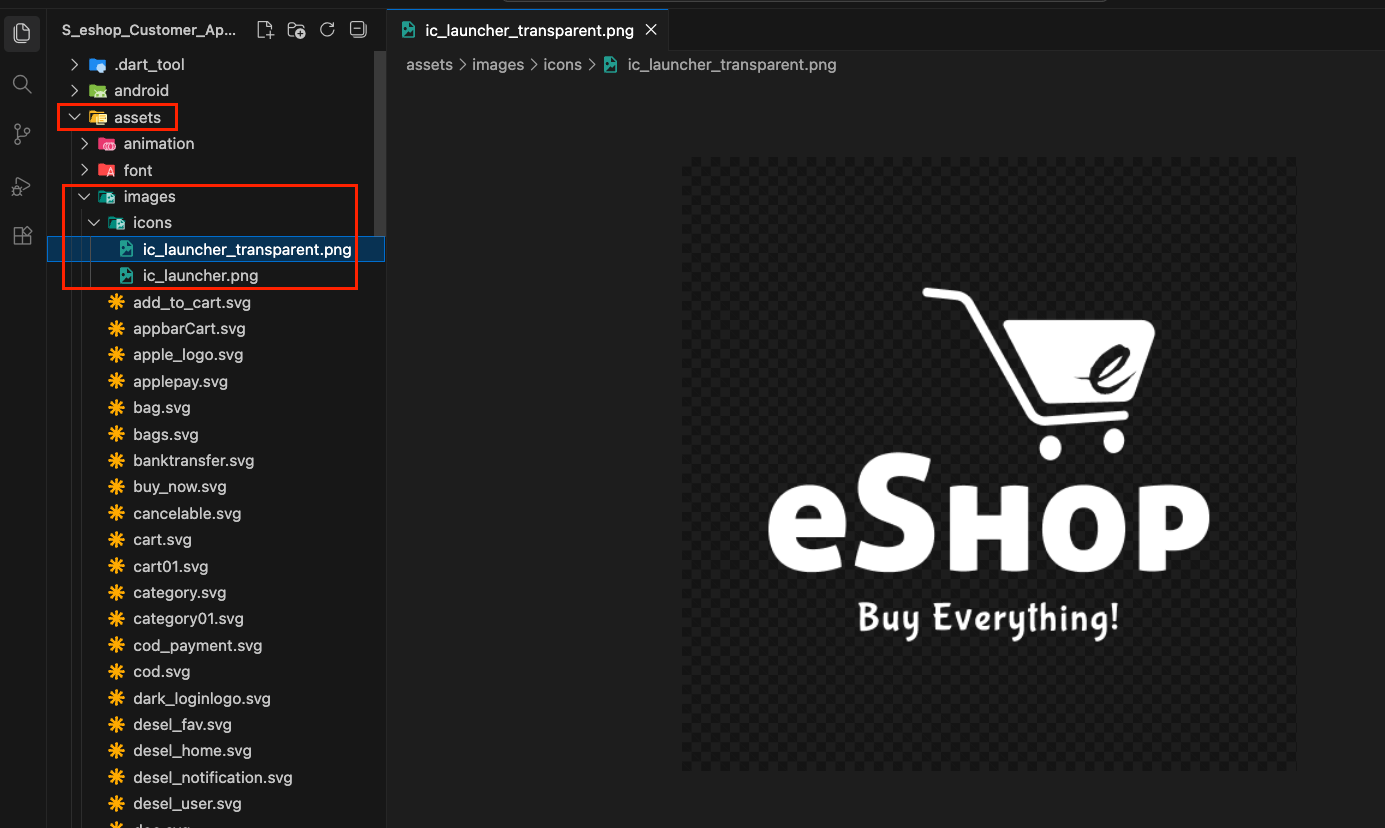
Task: Open the Source Control view
Action: (21, 134)
